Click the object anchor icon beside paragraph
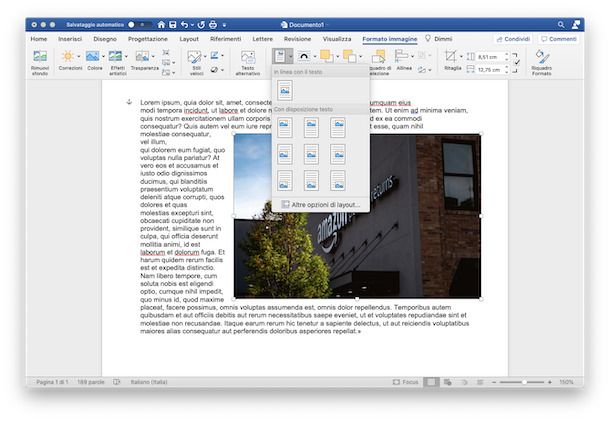Viewport: 610px width, 421px height. [129, 102]
